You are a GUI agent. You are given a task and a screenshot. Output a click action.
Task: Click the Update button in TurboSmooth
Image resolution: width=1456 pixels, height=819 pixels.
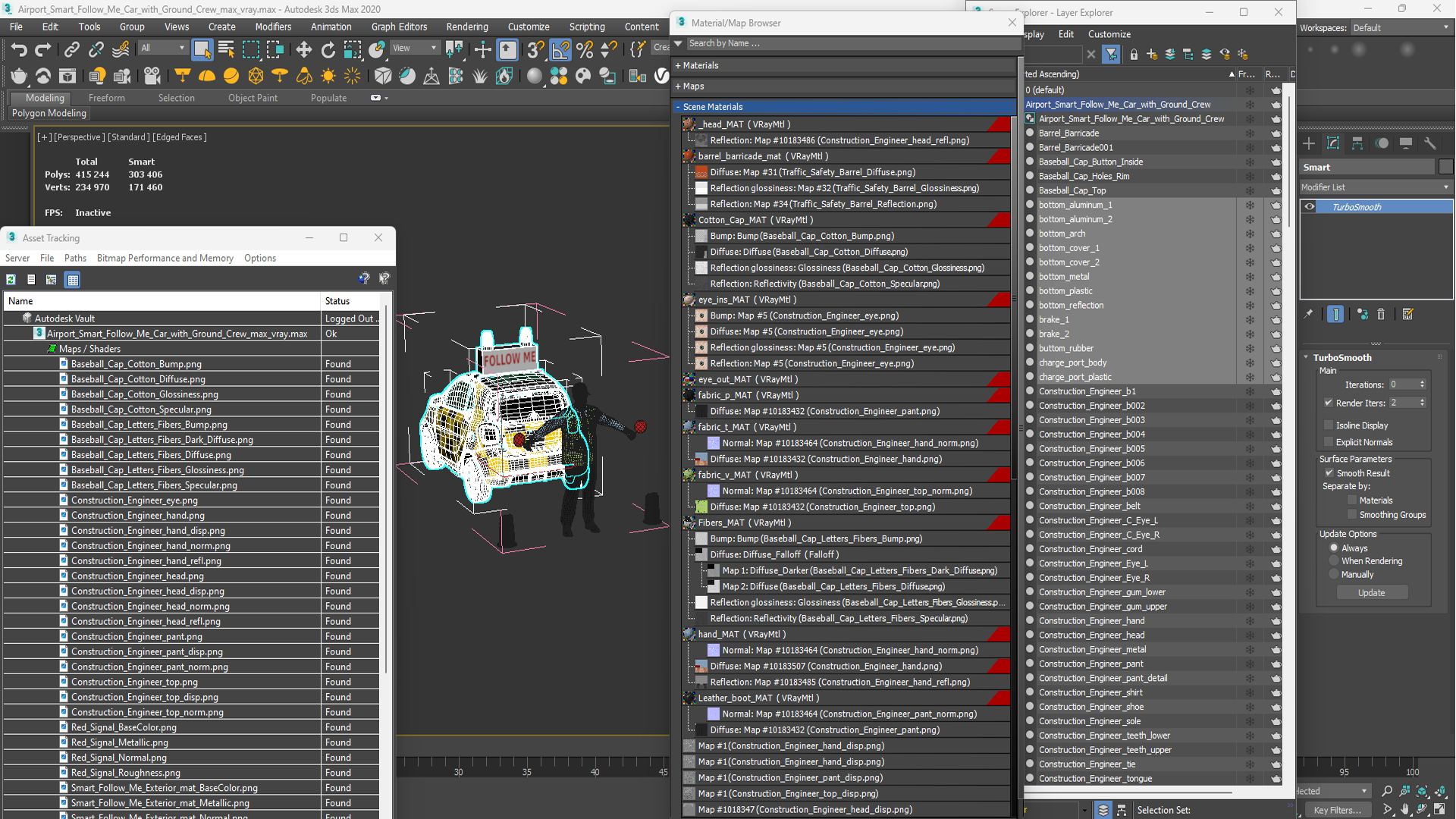1371,592
